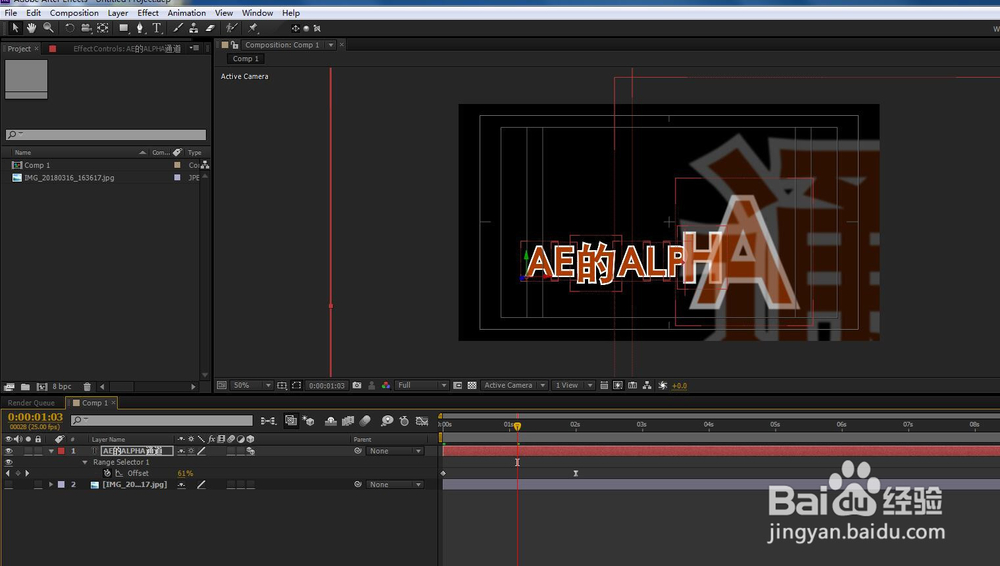Open the Active Camera view dropdown
1000x566 pixels.
click(515, 385)
